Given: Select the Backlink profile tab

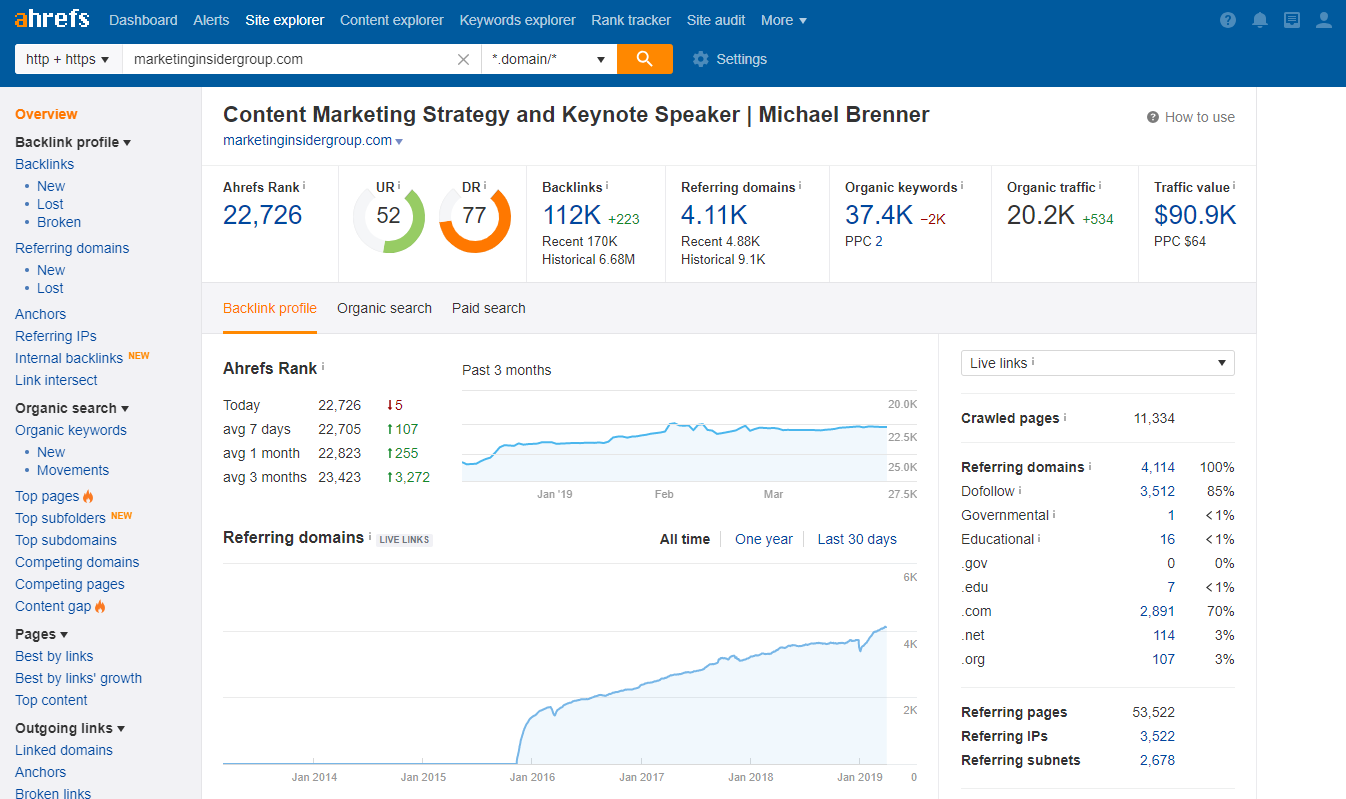Looking at the screenshot, I should click(270, 308).
